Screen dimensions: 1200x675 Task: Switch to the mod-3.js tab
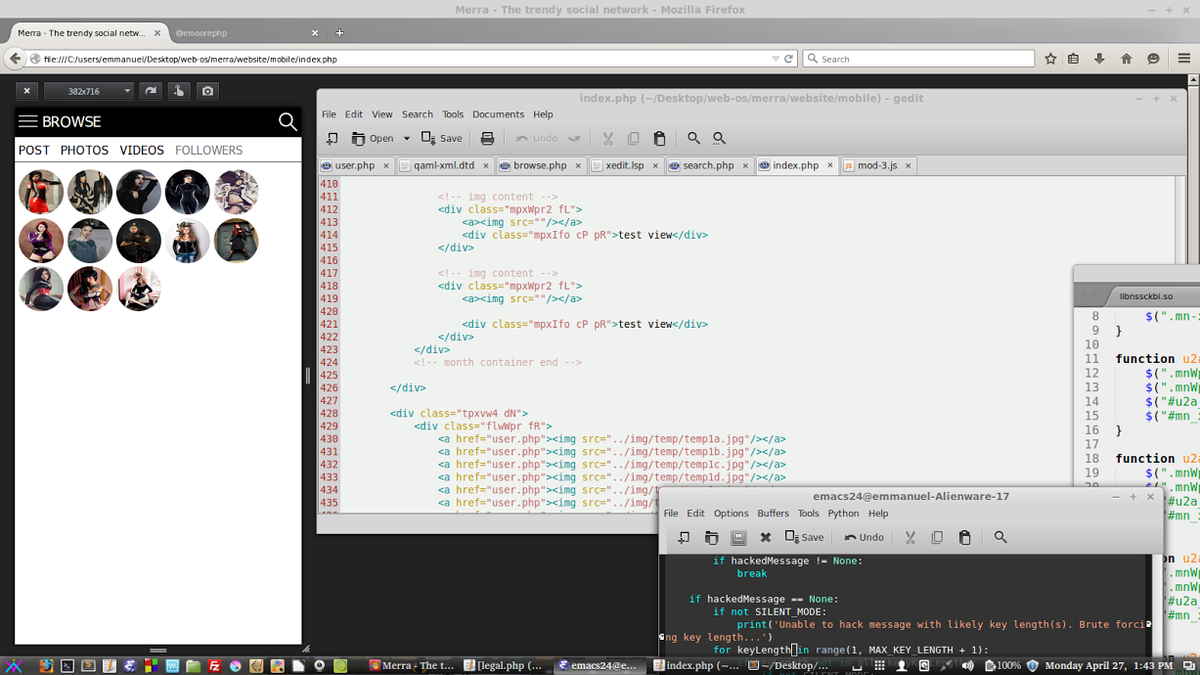[877, 165]
